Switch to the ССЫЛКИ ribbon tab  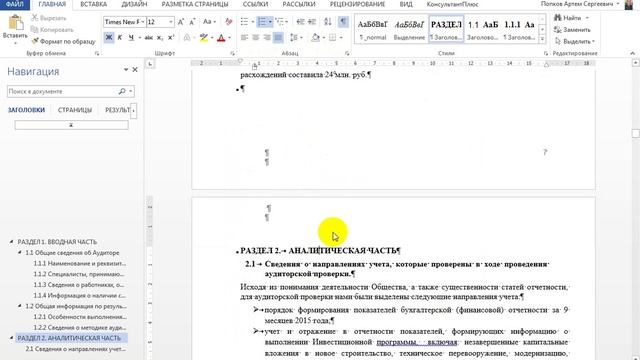pos(255,4)
